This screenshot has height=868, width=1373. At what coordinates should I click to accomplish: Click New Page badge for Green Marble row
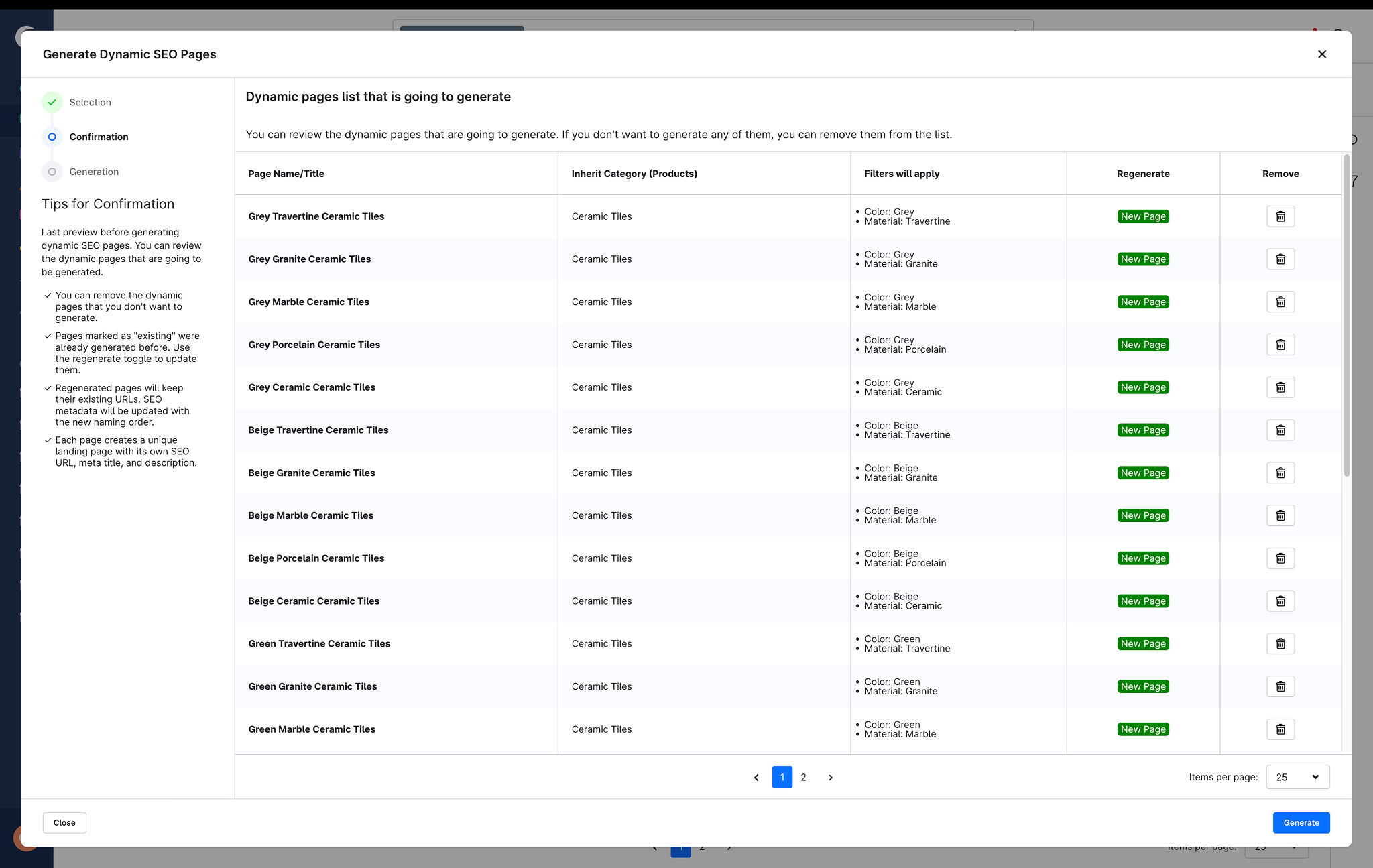point(1143,729)
